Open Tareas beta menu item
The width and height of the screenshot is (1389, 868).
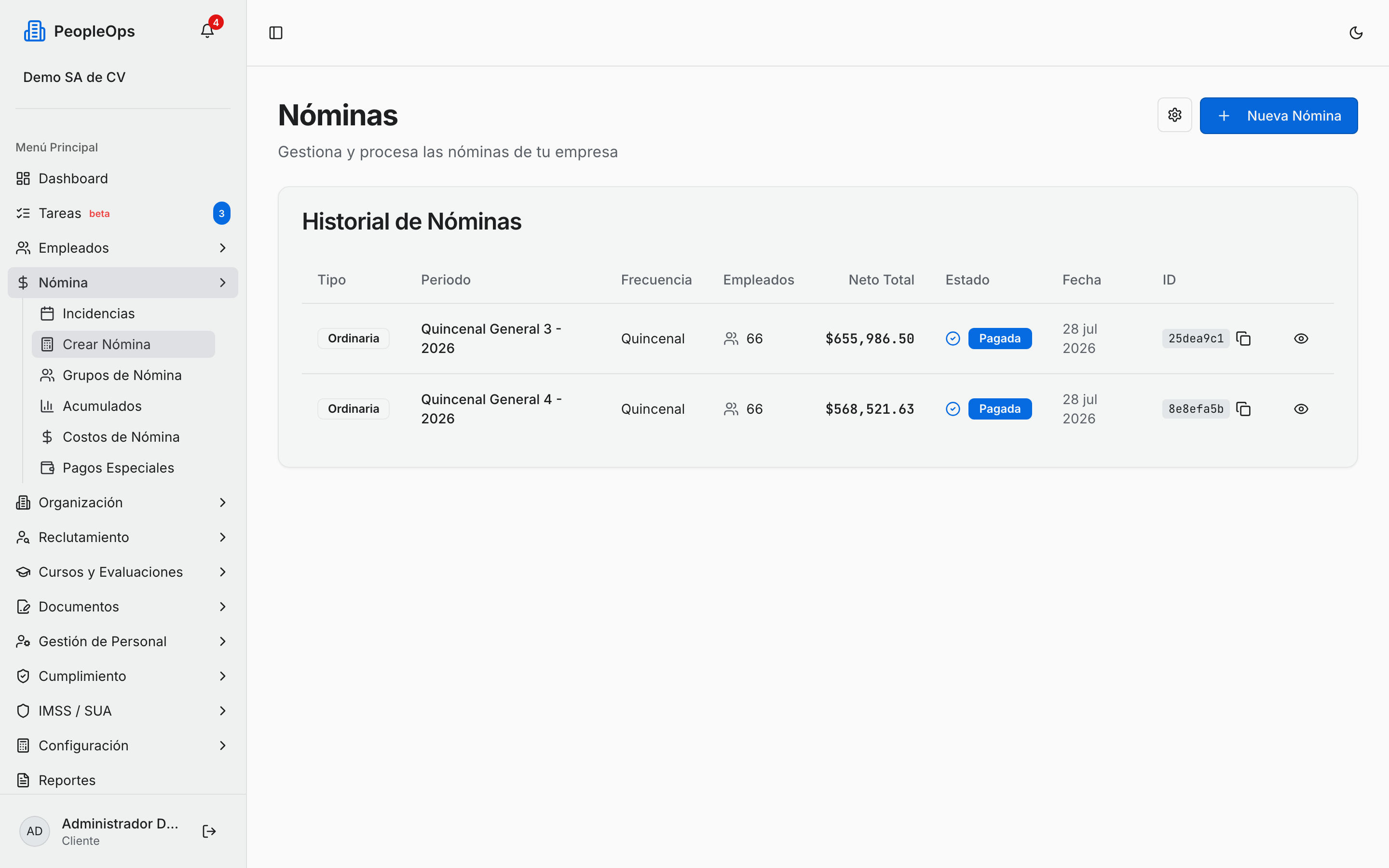click(123, 214)
